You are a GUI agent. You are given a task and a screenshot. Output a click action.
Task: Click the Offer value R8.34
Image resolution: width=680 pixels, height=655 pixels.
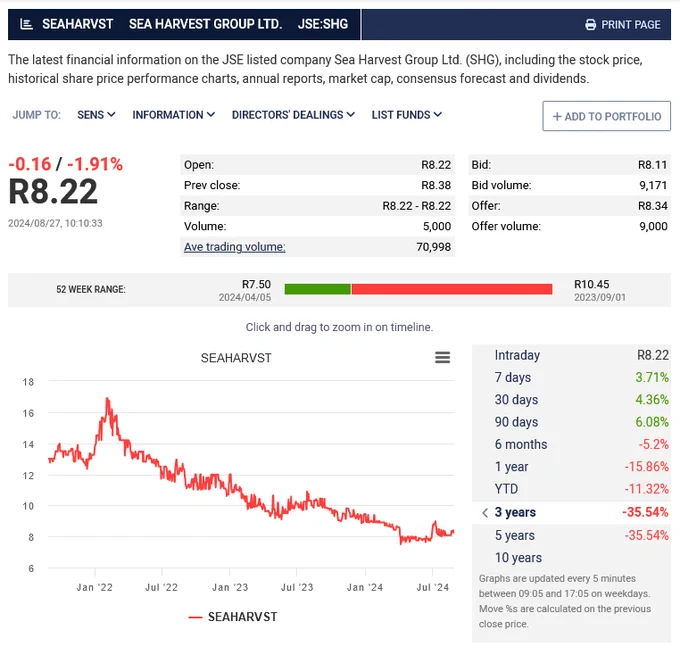tap(652, 206)
